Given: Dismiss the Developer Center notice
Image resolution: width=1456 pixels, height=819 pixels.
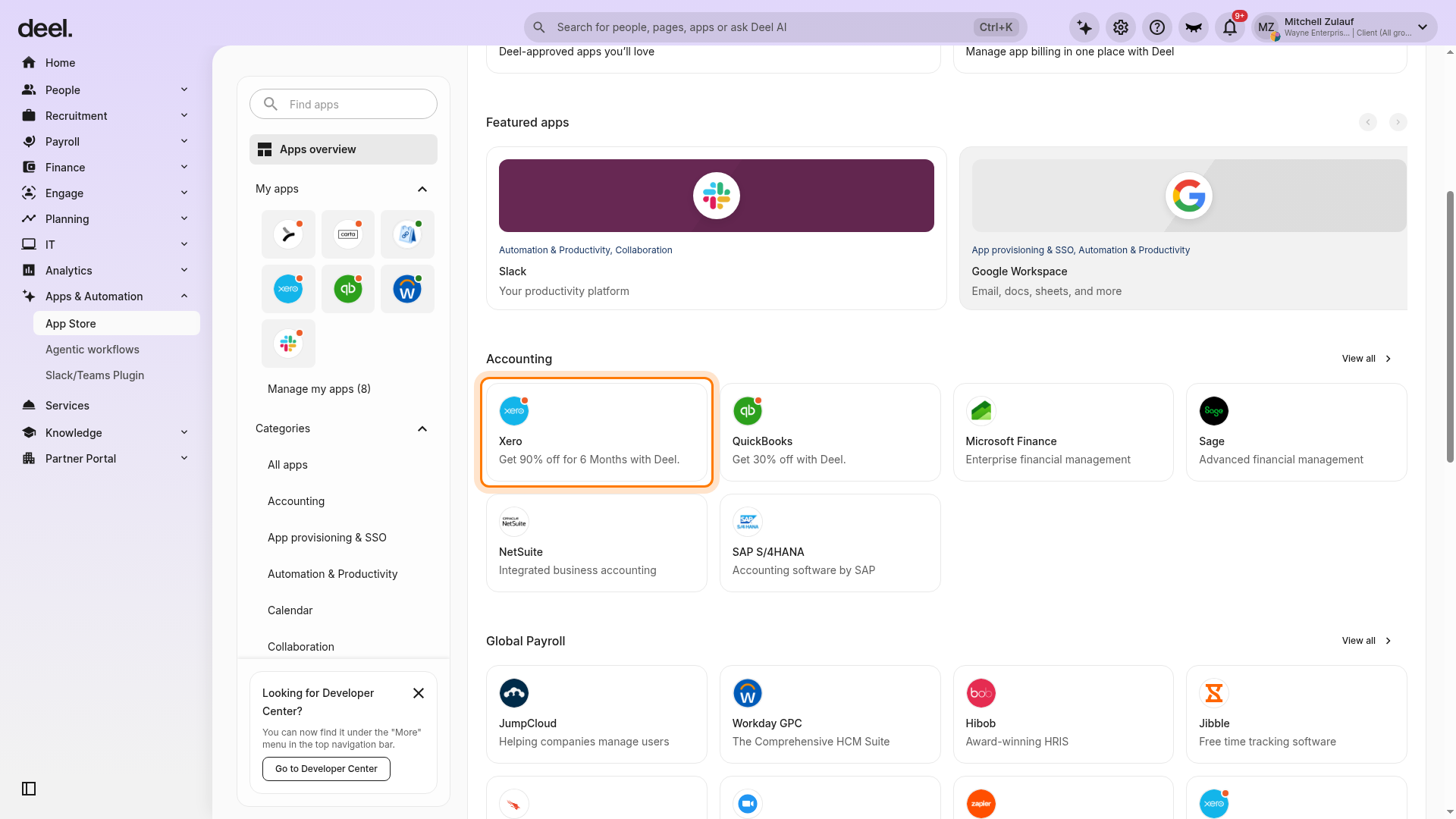Looking at the screenshot, I should 419,693.
